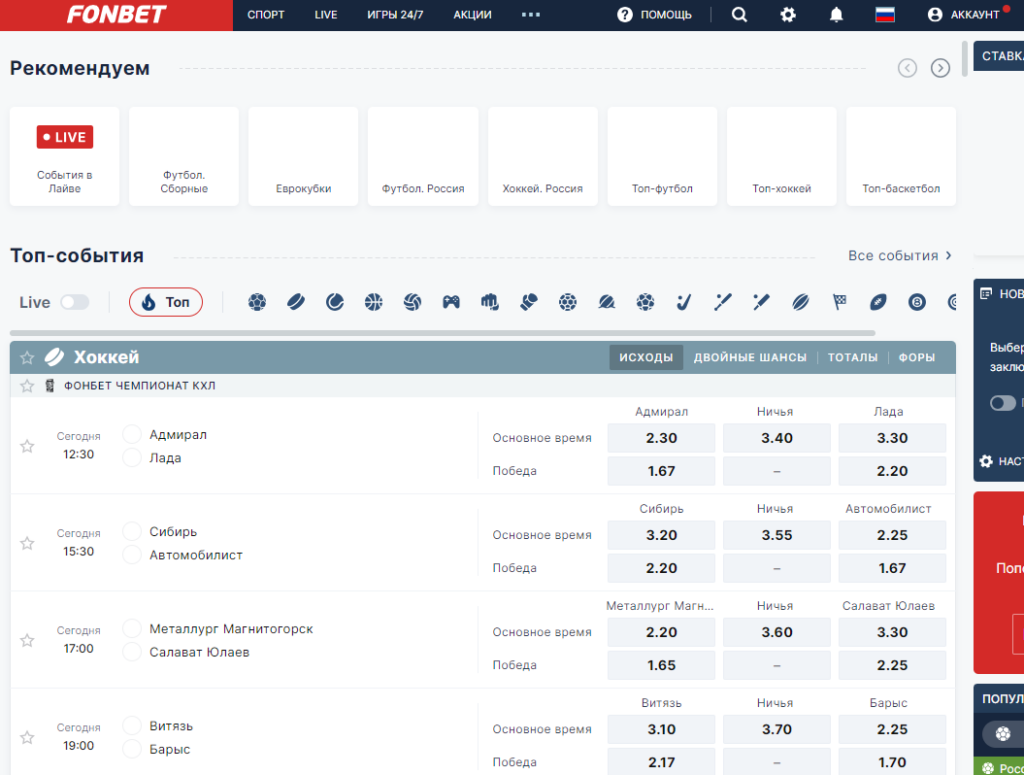The width and height of the screenshot is (1024, 775).
Task: Open the Топ-хоккей recommendation card
Action: click(x=782, y=157)
